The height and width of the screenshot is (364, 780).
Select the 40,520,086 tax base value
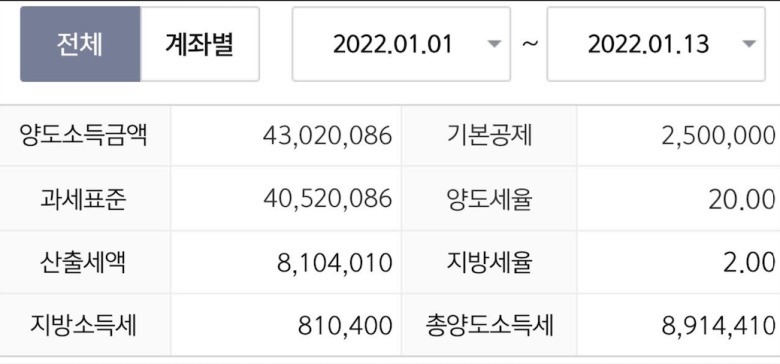tap(327, 199)
